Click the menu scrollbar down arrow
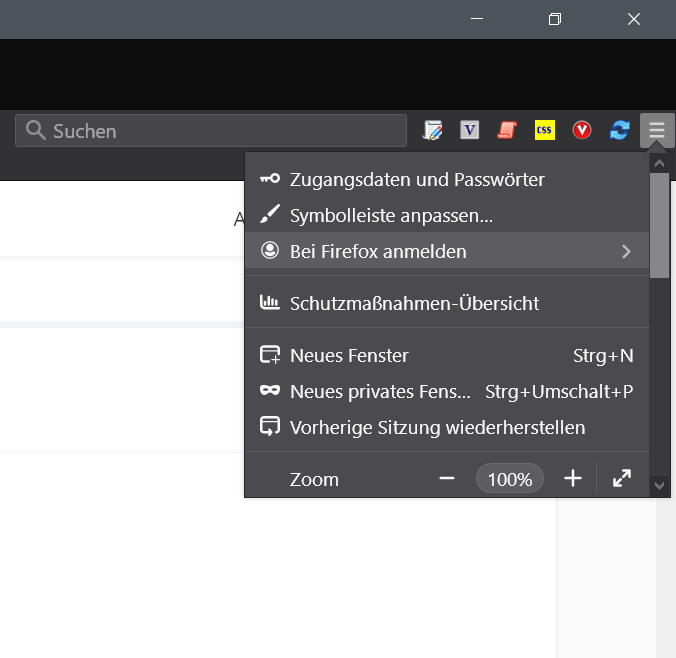676x658 pixels. 659,485
